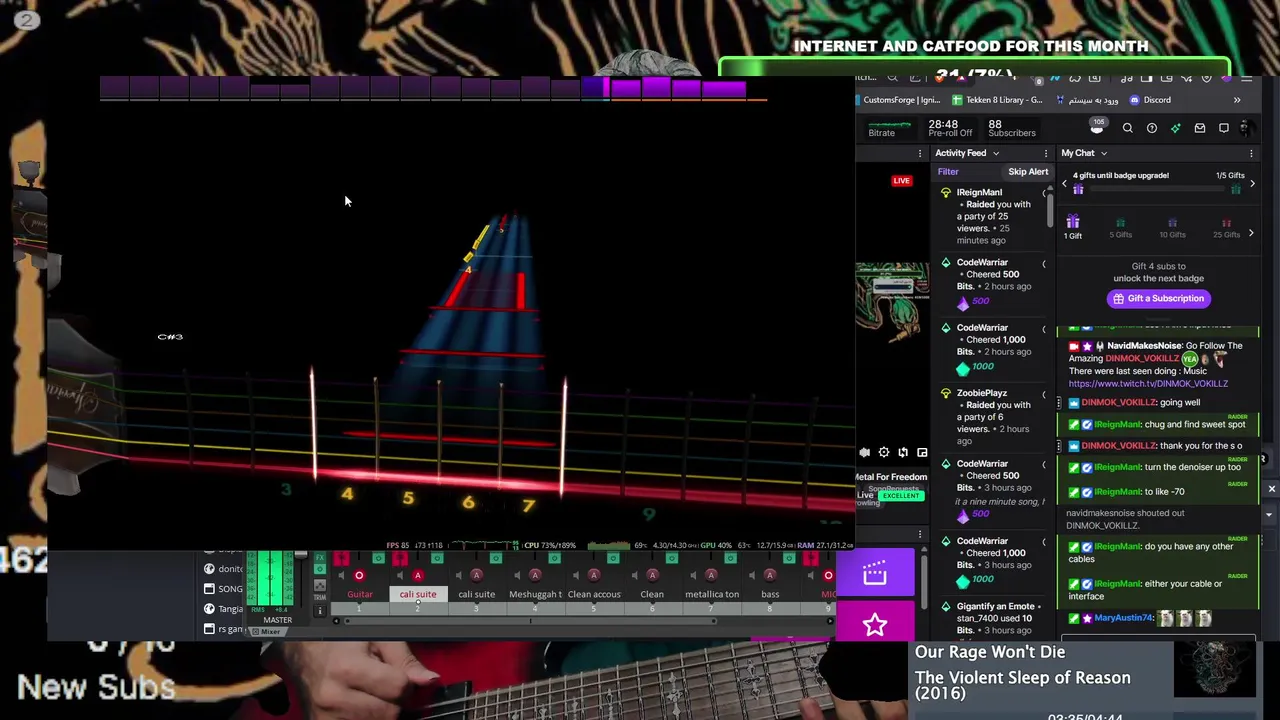Open message options beside 'going well' chat line
Image resolution: width=1280 pixels, height=720 pixels.
1059,403
